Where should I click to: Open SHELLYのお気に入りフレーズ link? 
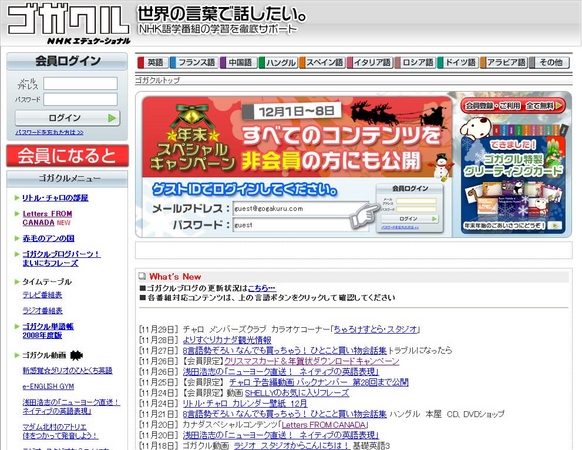click(297, 392)
